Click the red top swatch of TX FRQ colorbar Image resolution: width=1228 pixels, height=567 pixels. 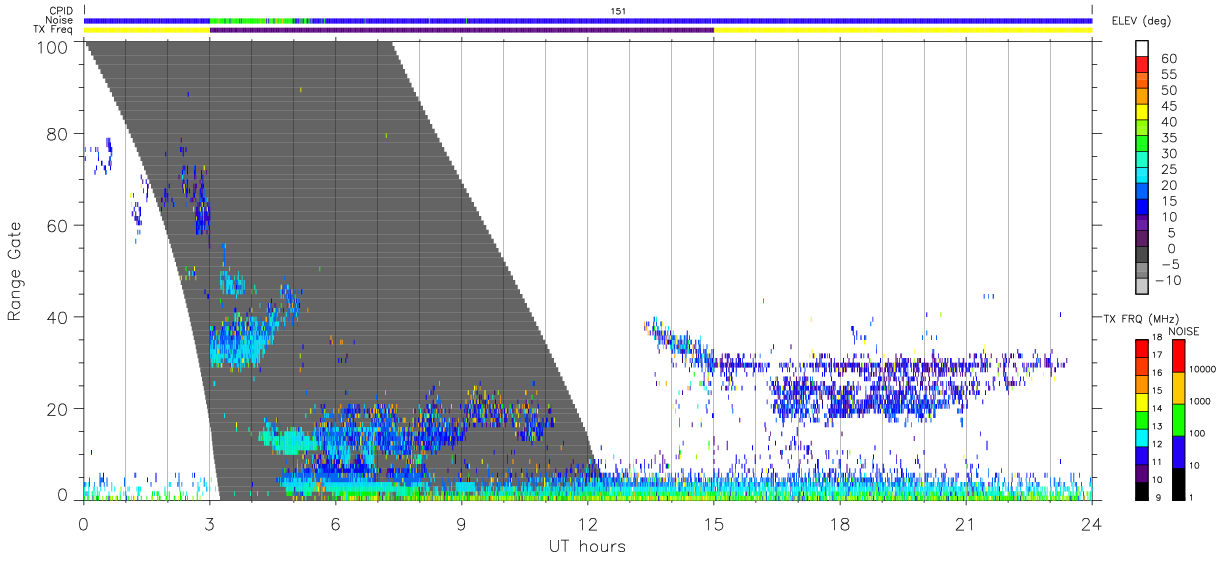1140,348
